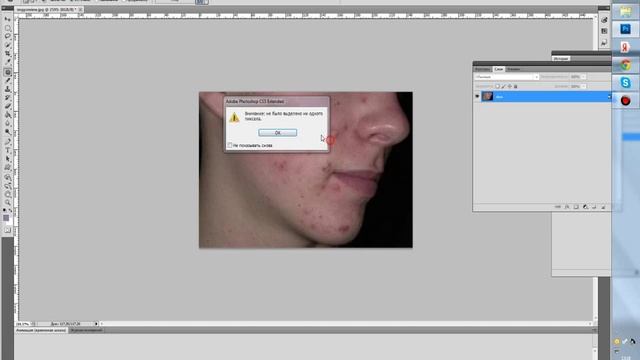Select the Rectangular Marquee tool
This screenshot has height=360, width=640.
[8, 28]
